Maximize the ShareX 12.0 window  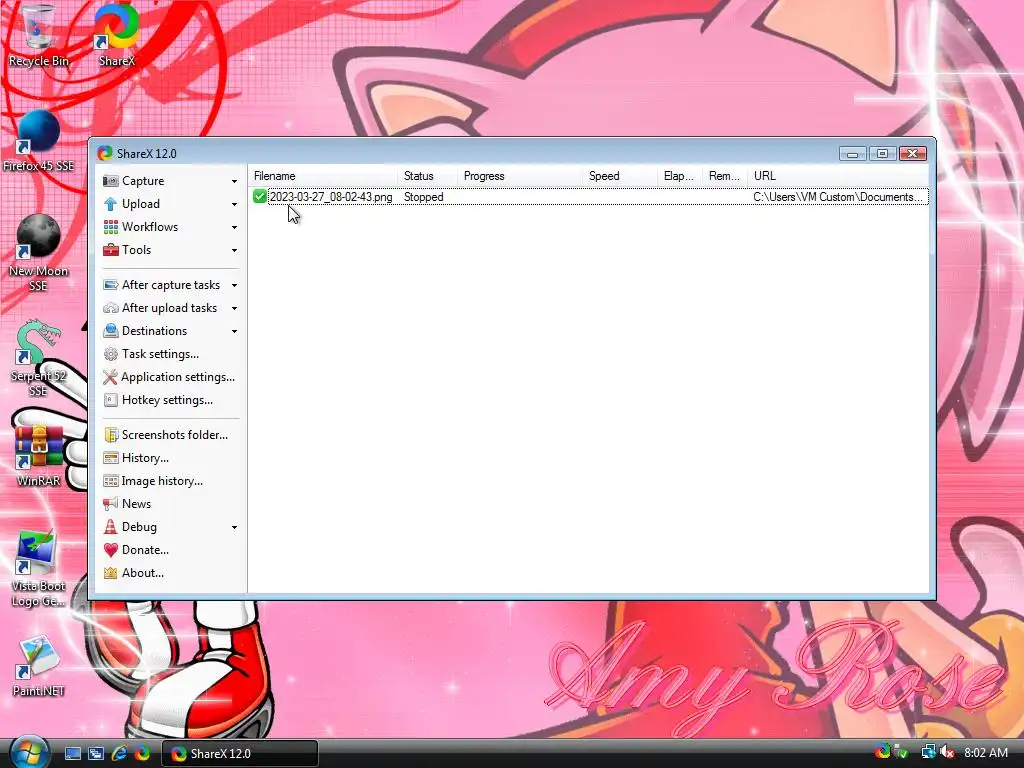(882, 153)
